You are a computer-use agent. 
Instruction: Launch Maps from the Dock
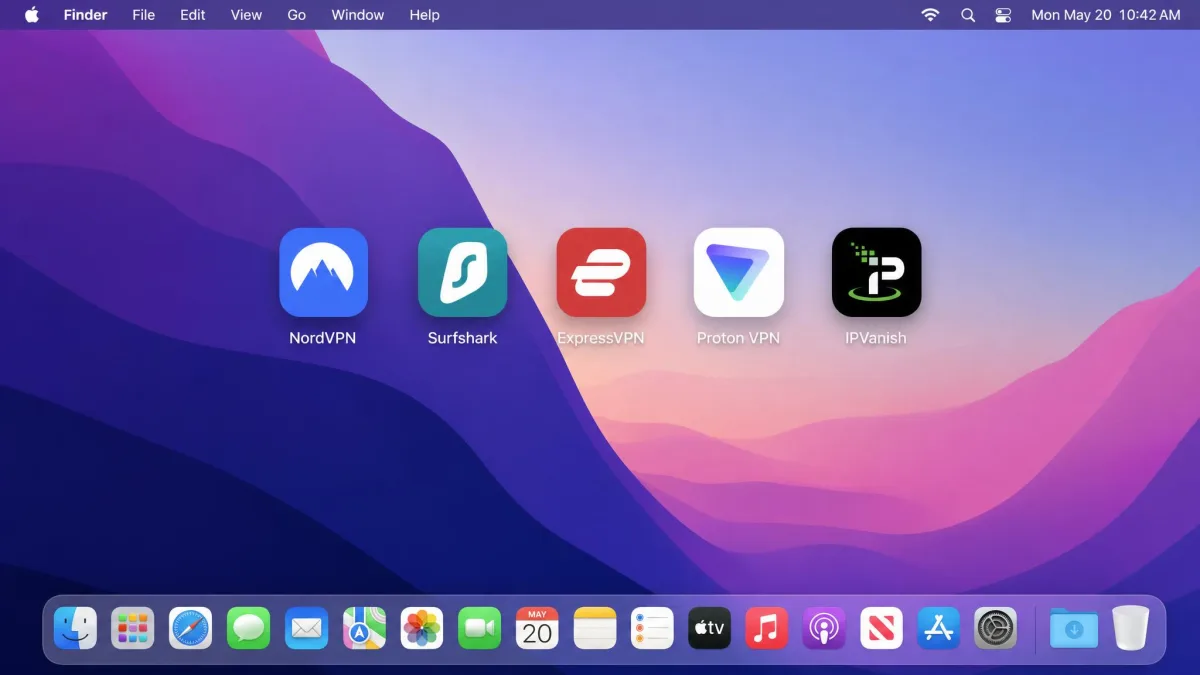[364, 628]
